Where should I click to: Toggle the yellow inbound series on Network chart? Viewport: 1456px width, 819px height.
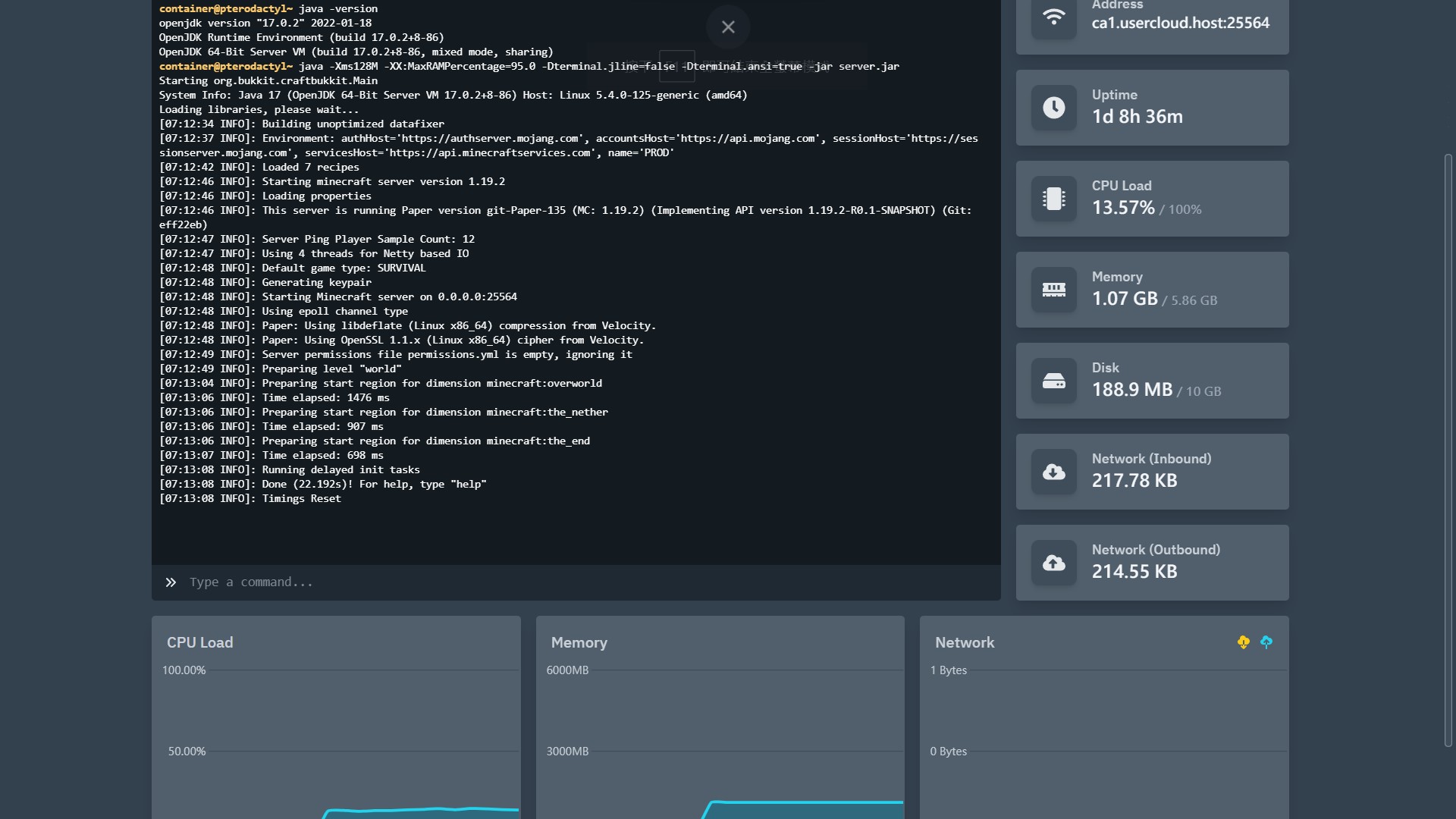1244,642
